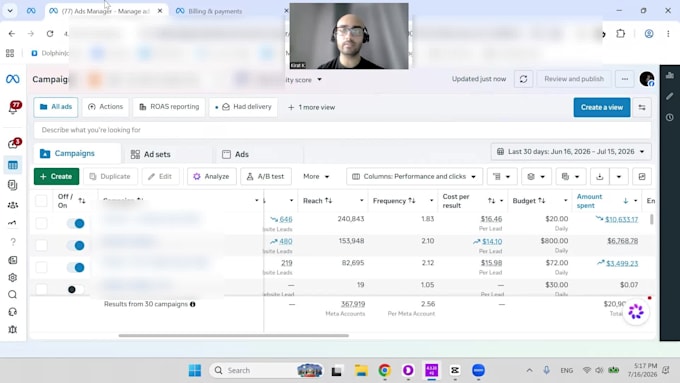Screen dimensions: 680x383
Task: Select the ROAS reporting view
Action: pos(169,107)
